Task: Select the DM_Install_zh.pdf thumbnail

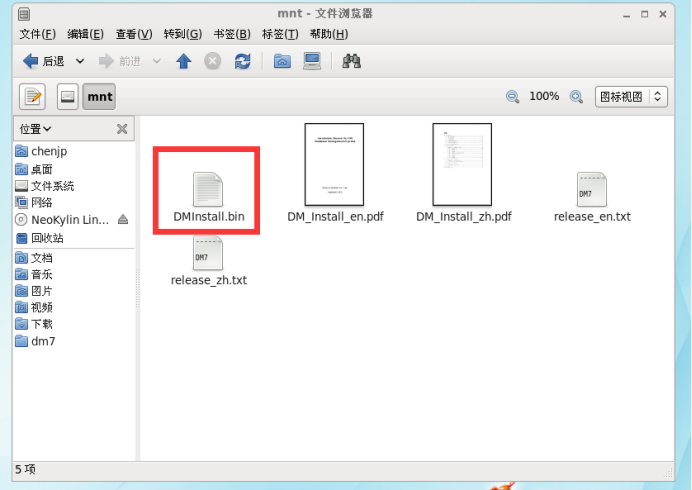Action: click(x=462, y=164)
